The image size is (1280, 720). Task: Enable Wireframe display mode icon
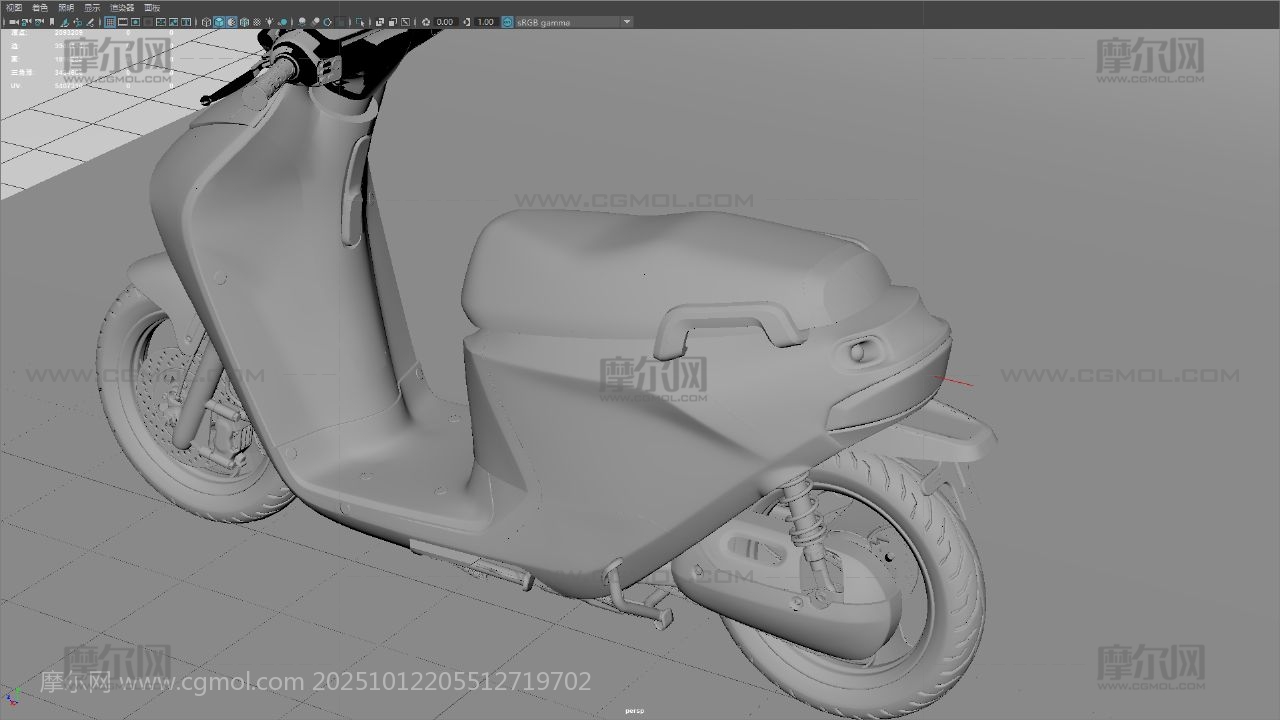[x=207, y=21]
